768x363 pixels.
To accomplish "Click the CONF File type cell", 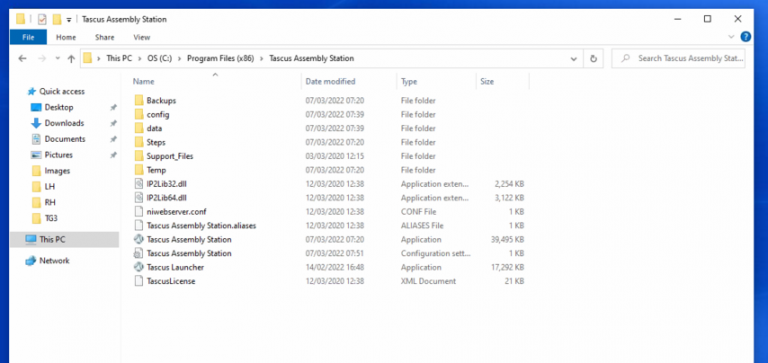I will pos(418,212).
